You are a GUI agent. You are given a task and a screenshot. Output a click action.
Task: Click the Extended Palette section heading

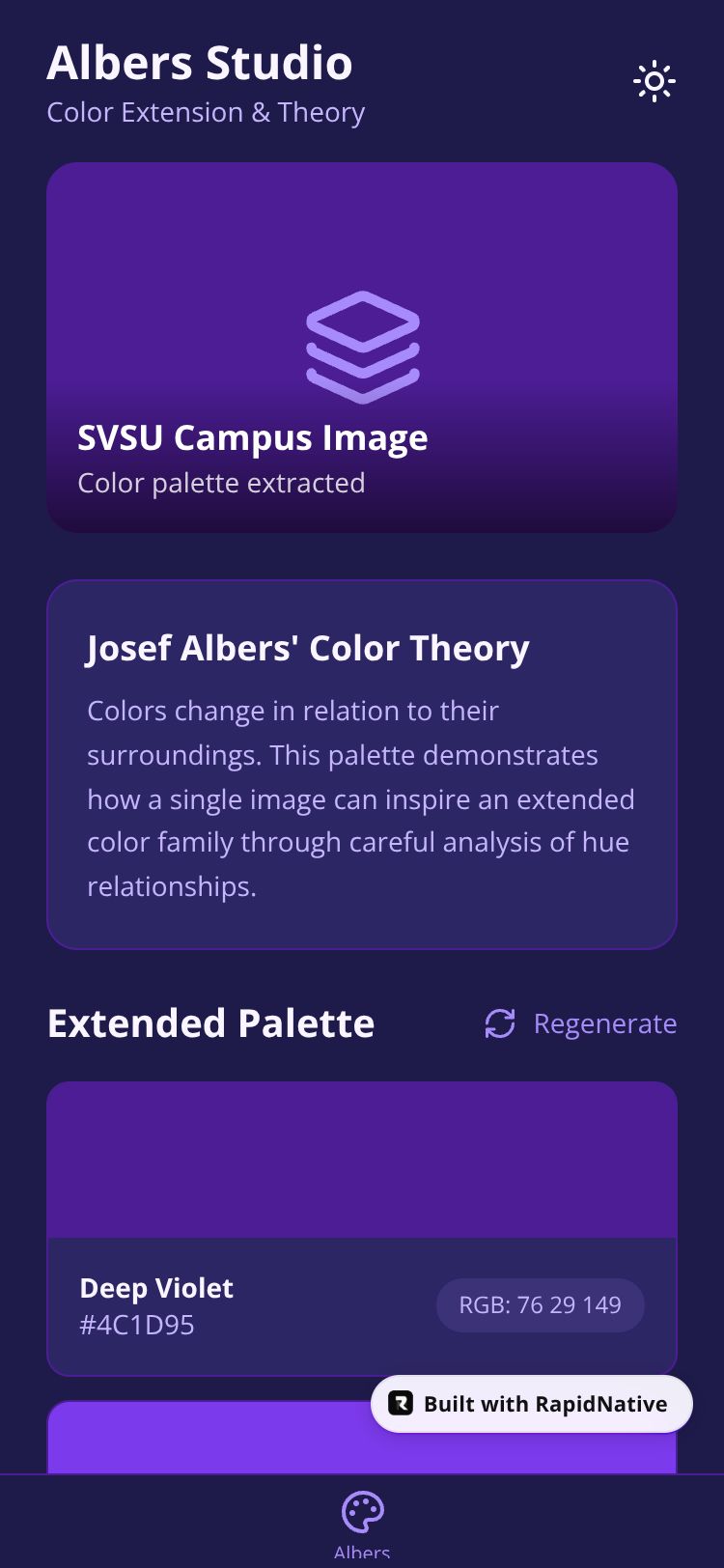(210, 1023)
